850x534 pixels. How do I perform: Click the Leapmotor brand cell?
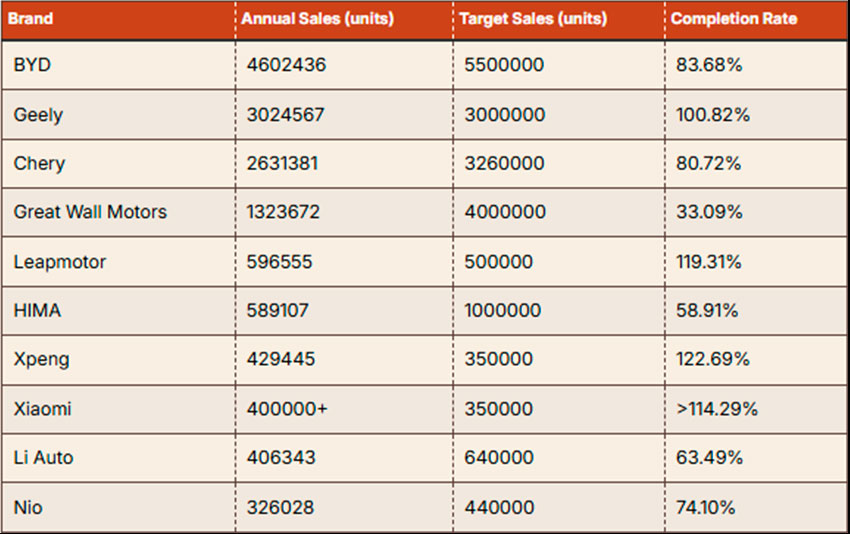(x=60, y=261)
